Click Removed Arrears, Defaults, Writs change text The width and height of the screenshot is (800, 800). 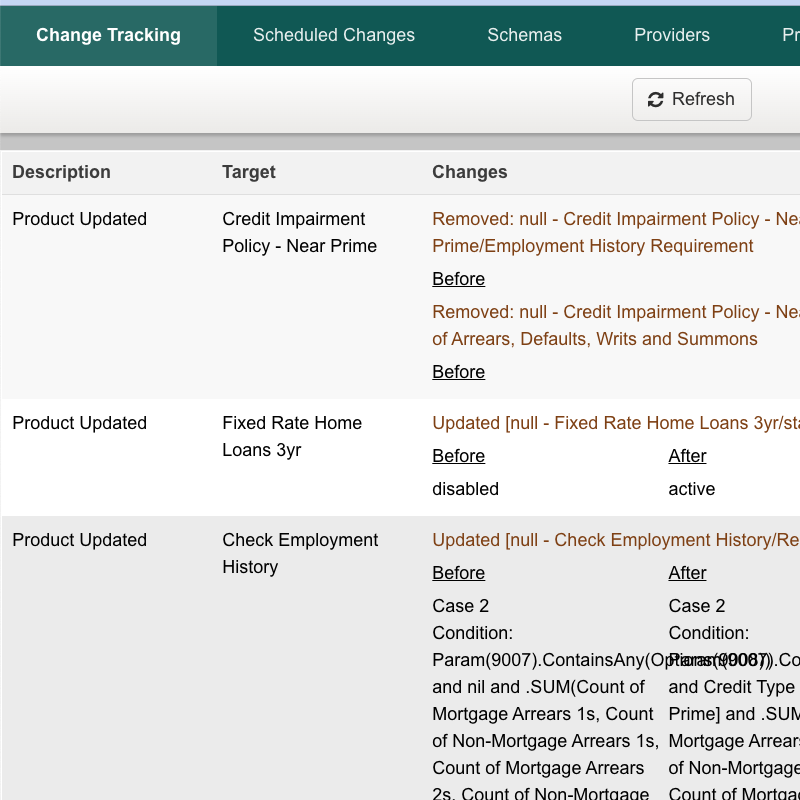pos(616,325)
